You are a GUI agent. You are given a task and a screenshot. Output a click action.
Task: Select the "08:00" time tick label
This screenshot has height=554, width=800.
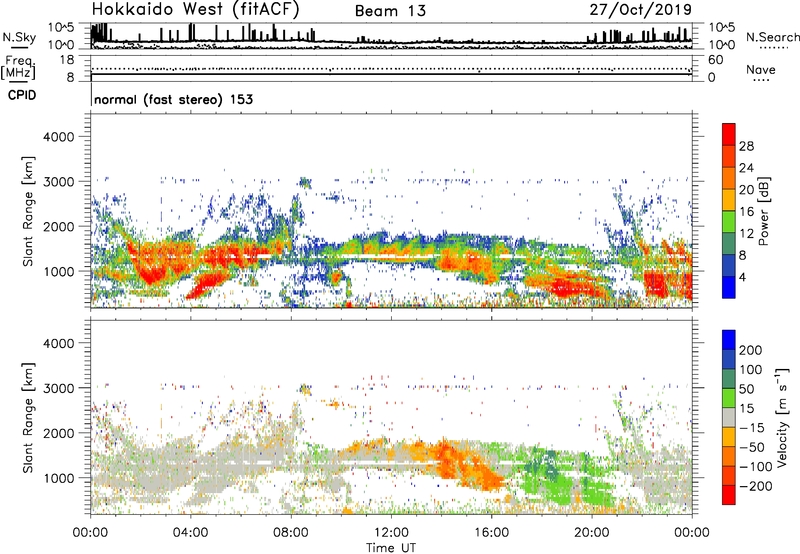point(291,533)
